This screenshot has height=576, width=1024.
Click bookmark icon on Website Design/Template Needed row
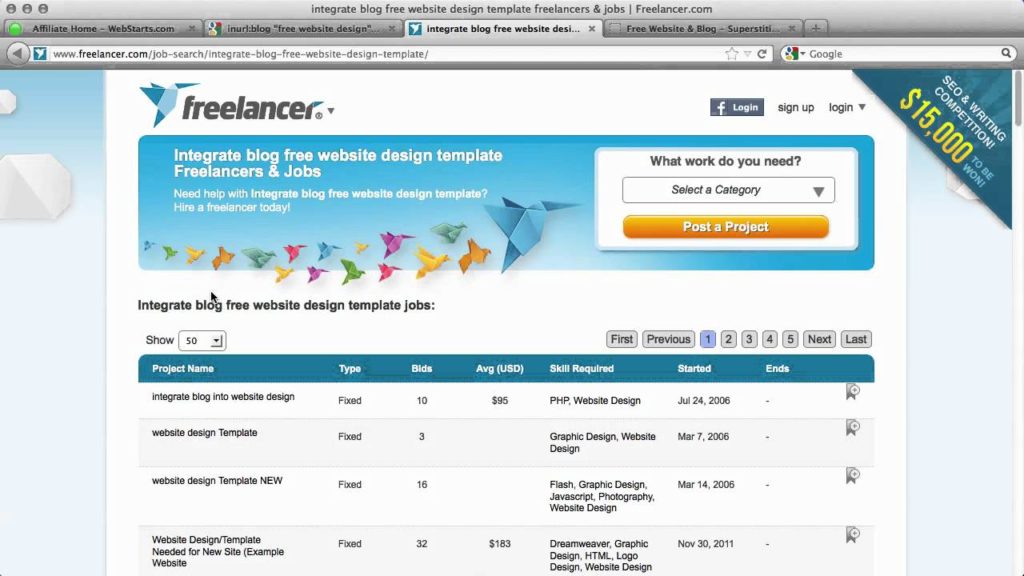click(x=852, y=535)
